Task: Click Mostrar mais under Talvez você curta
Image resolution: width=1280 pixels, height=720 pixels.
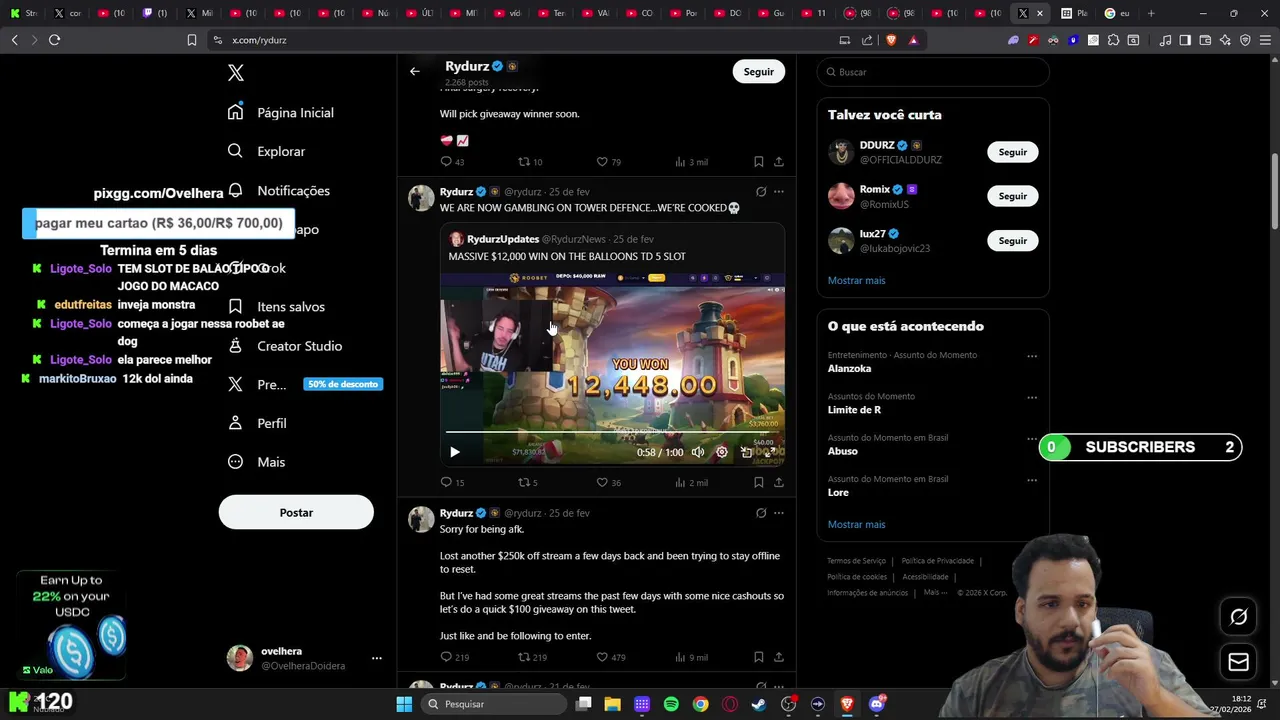Action: coord(856,280)
